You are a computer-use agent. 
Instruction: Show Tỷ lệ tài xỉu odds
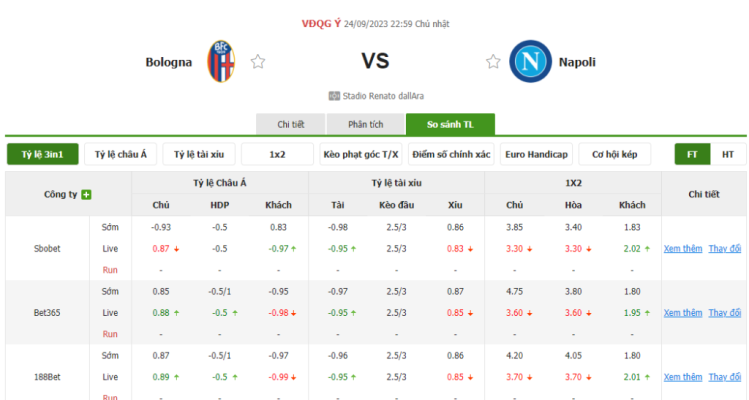pyautogui.click(x=199, y=154)
